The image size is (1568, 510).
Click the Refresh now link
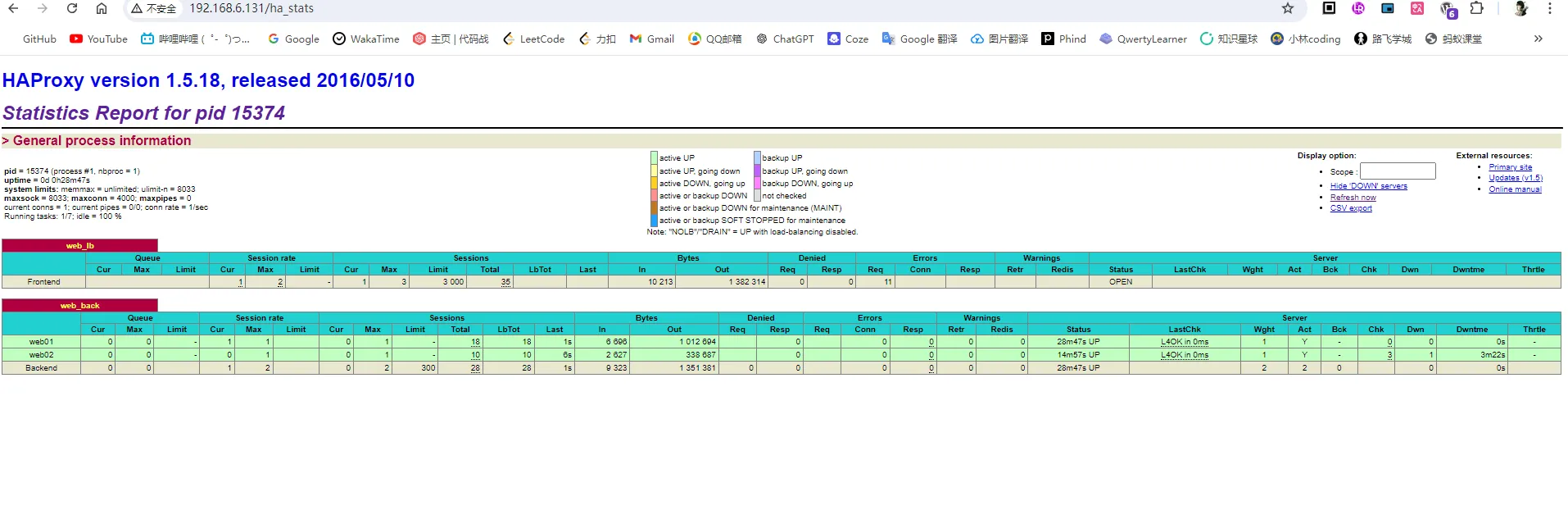click(1353, 198)
